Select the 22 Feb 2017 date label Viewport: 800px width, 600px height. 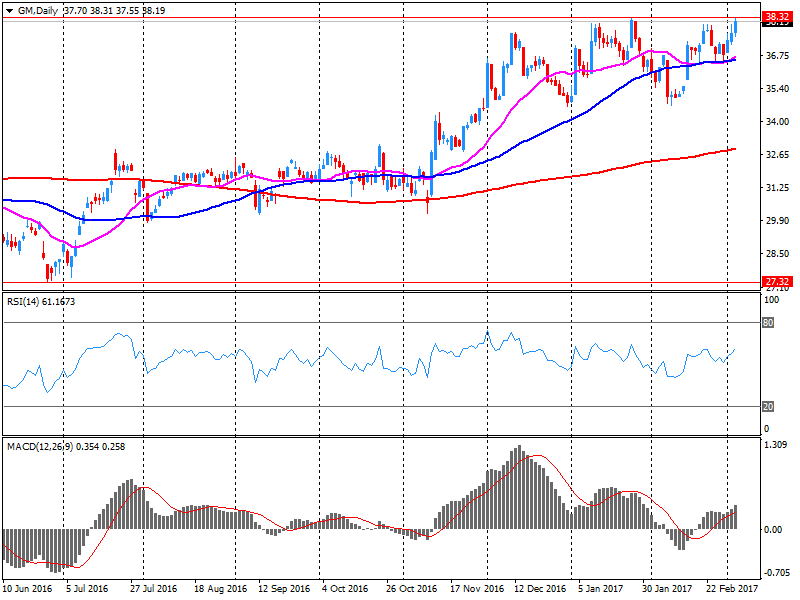[731, 590]
